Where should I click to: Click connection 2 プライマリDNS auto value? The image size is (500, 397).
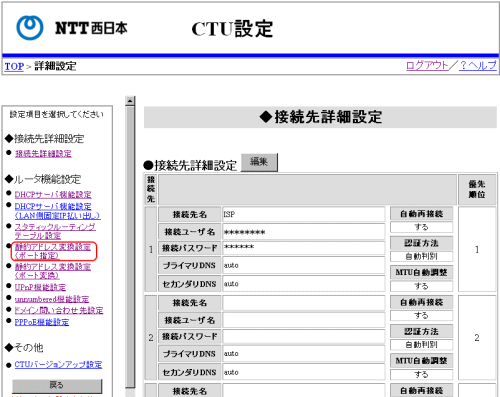[x=304, y=354]
